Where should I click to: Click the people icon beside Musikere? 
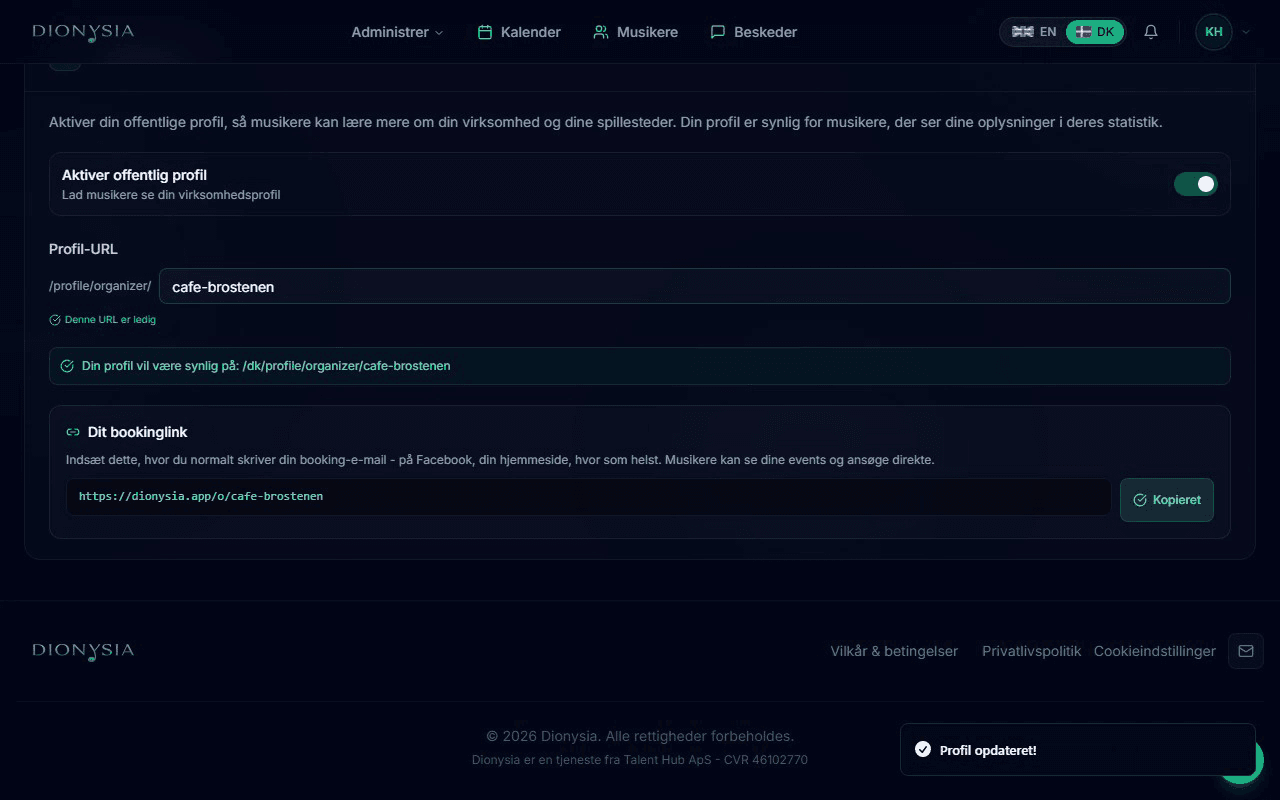pyautogui.click(x=601, y=32)
